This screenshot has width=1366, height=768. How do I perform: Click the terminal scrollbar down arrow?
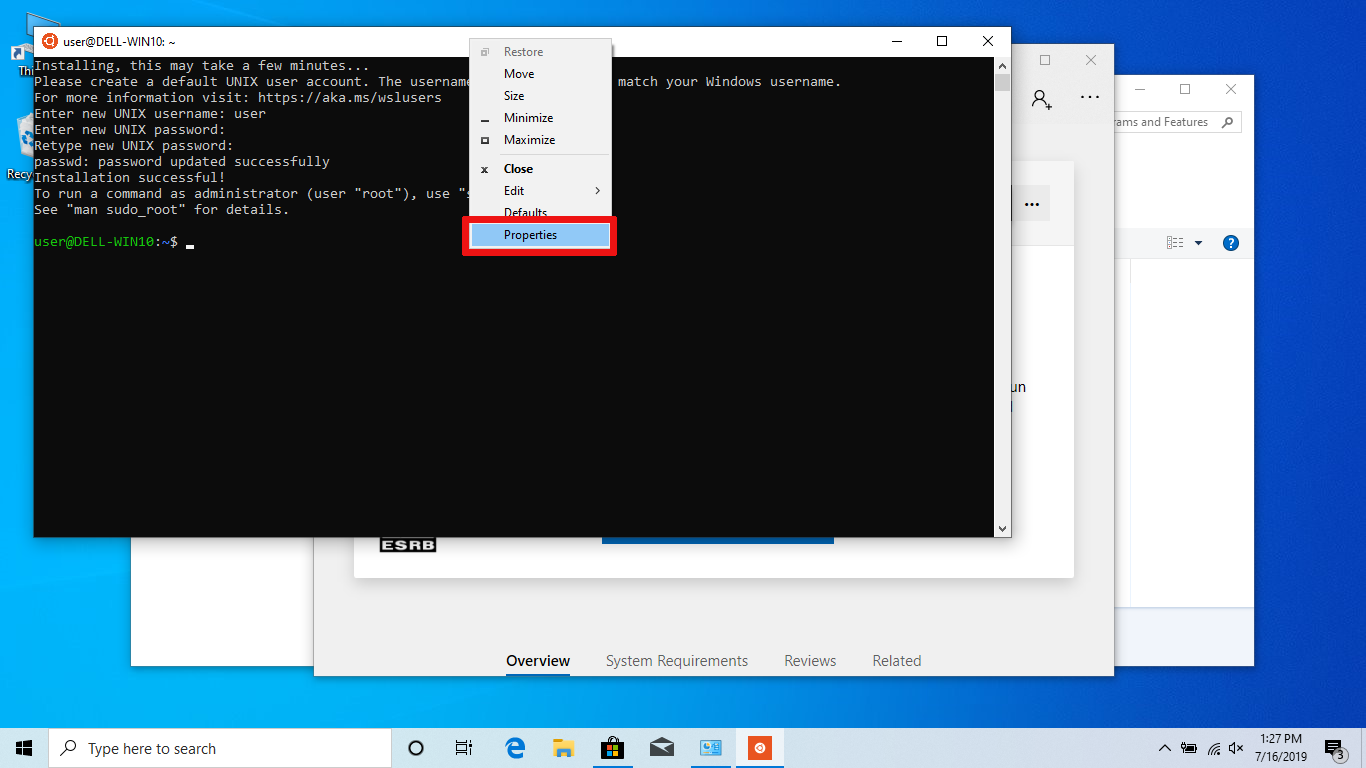(1002, 528)
